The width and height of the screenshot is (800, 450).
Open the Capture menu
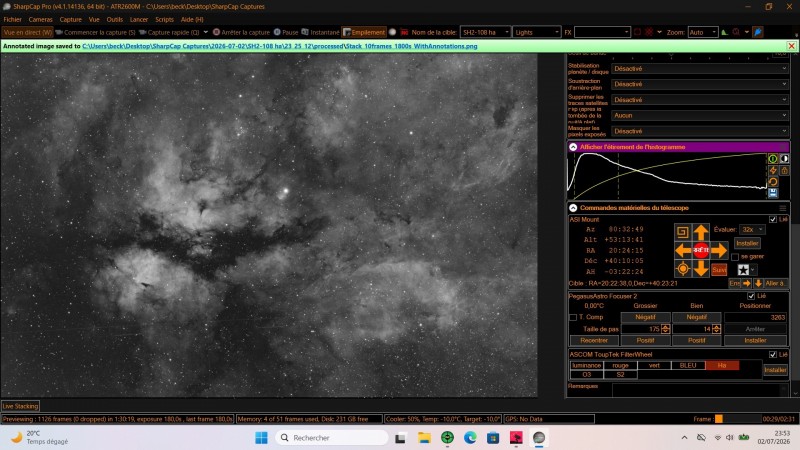pyautogui.click(x=70, y=19)
